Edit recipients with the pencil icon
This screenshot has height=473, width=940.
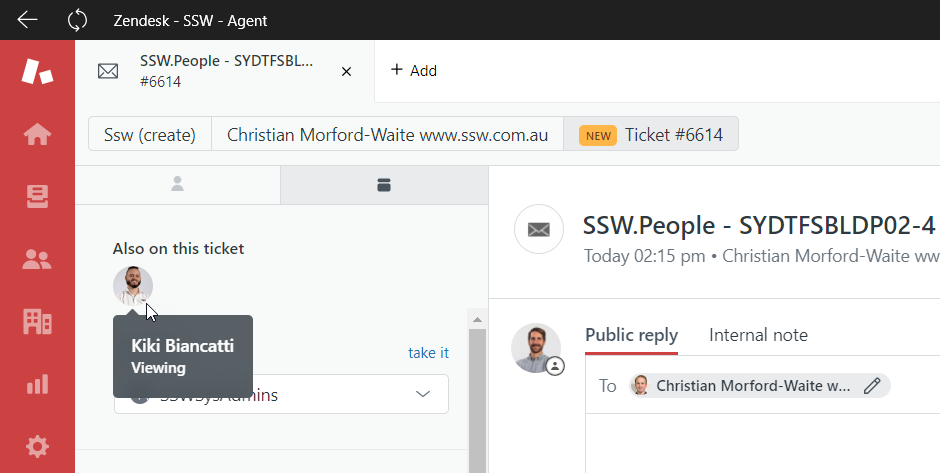click(872, 386)
